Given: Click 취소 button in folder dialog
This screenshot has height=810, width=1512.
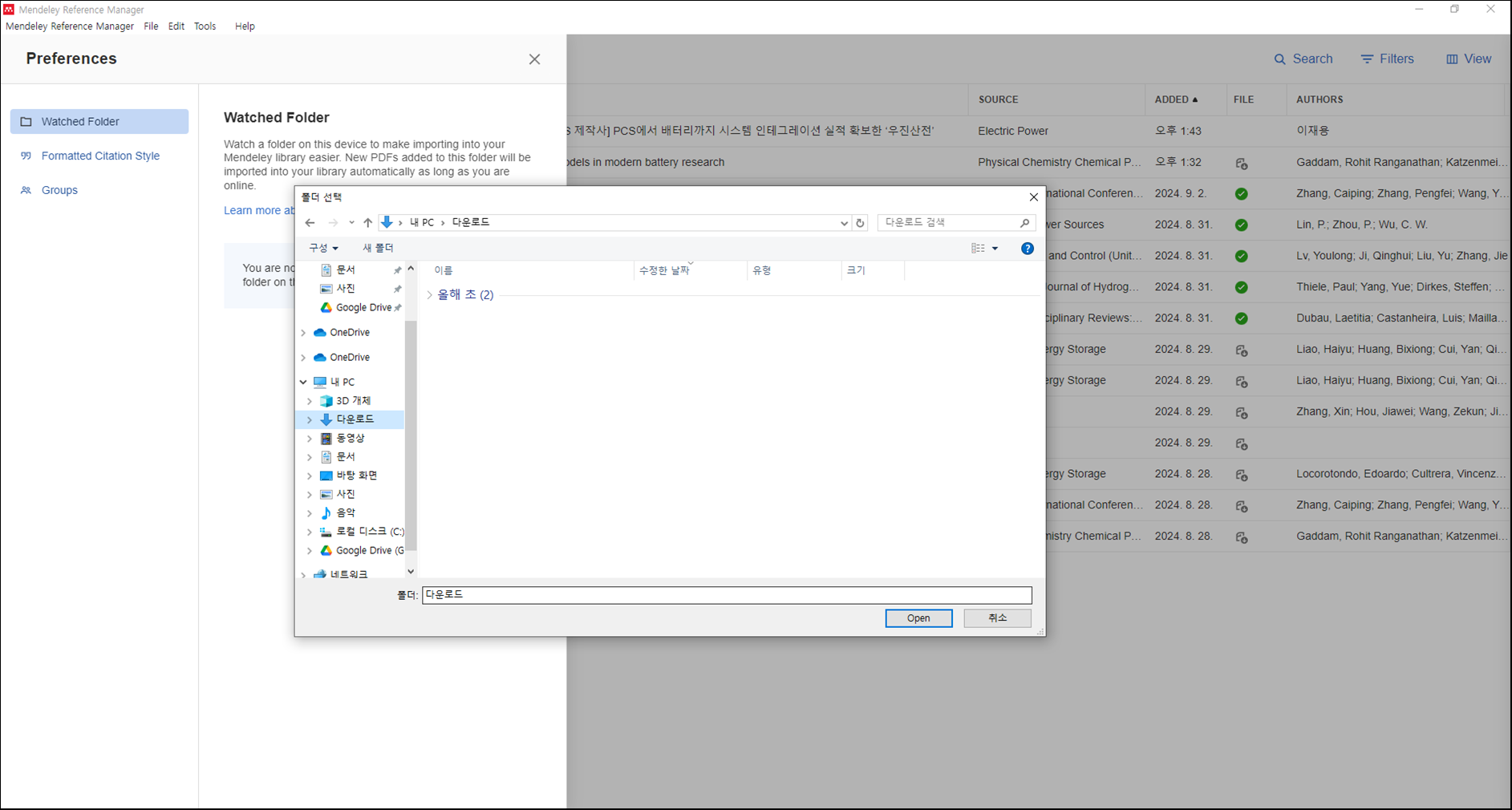Looking at the screenshot, I should [997, 618].
